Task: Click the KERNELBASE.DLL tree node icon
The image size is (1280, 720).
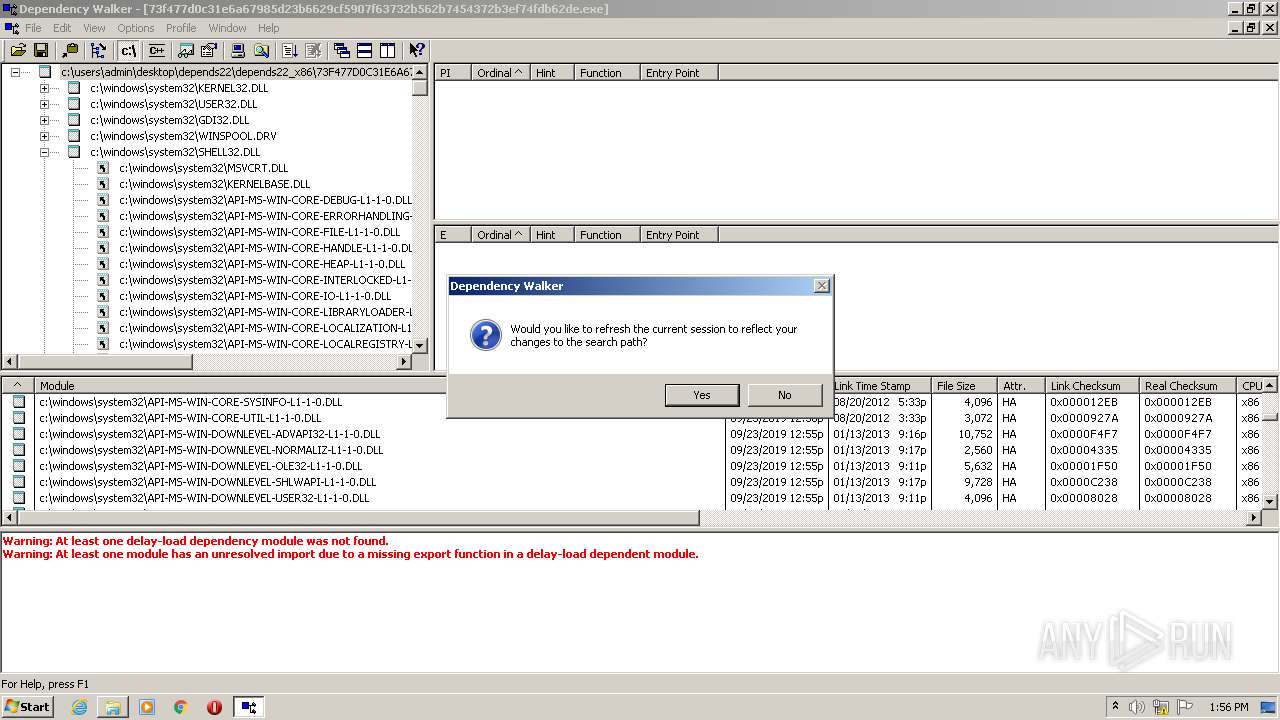Action: pos(103,184)
